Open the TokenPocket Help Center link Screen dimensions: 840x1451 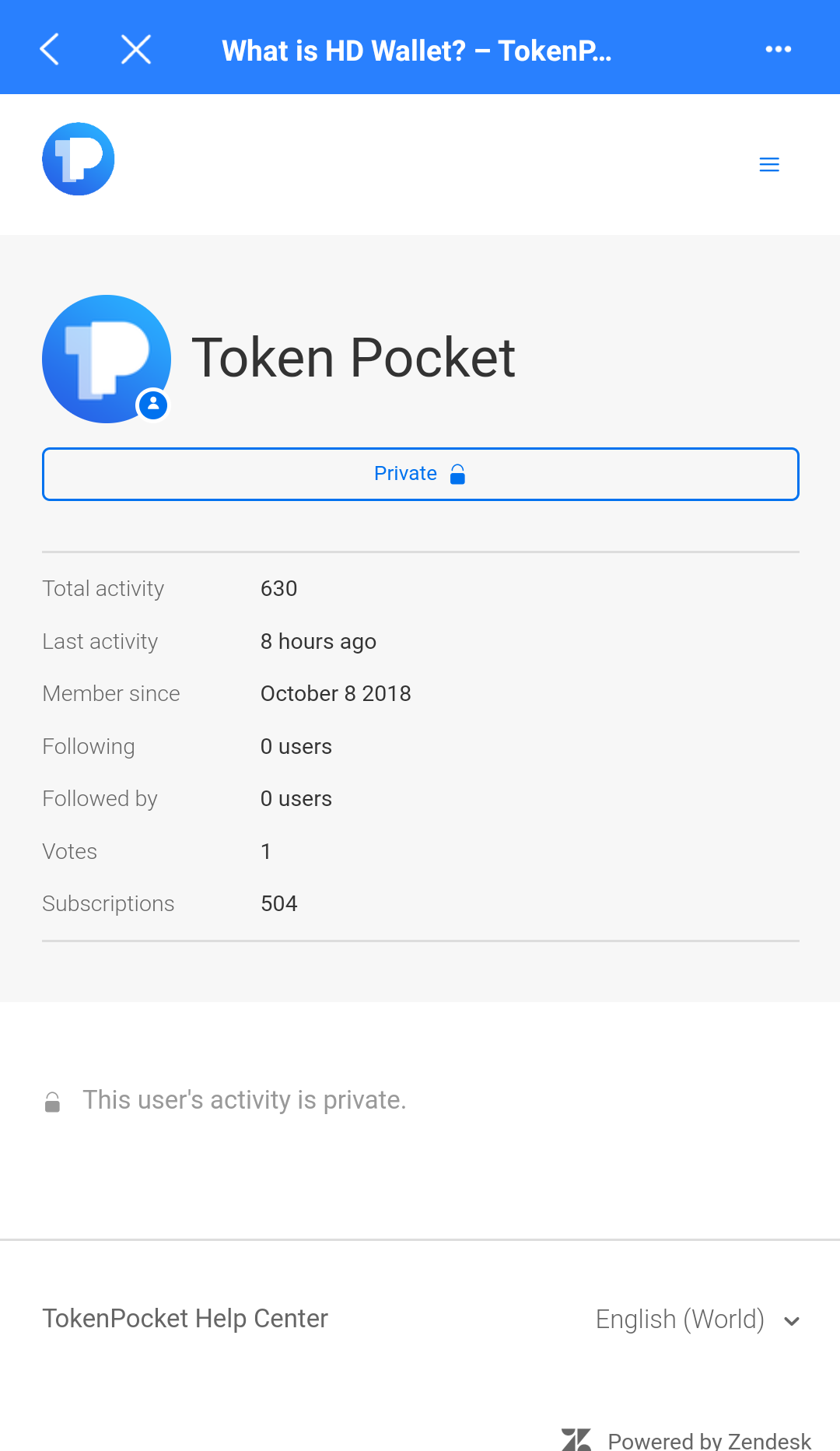tap(185, 1319)
